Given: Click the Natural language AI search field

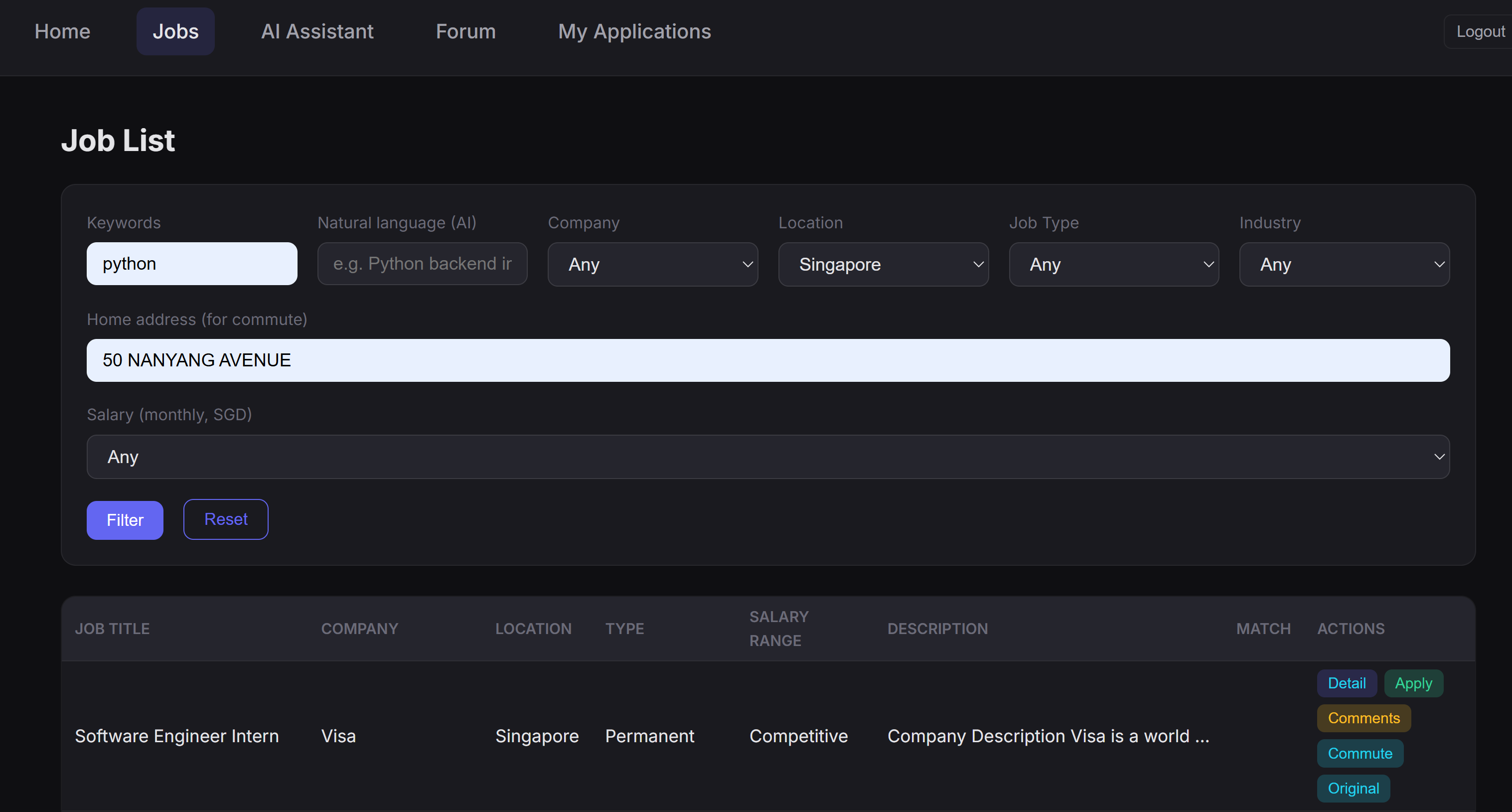Looking at the screenshot, I should (422, 264).
